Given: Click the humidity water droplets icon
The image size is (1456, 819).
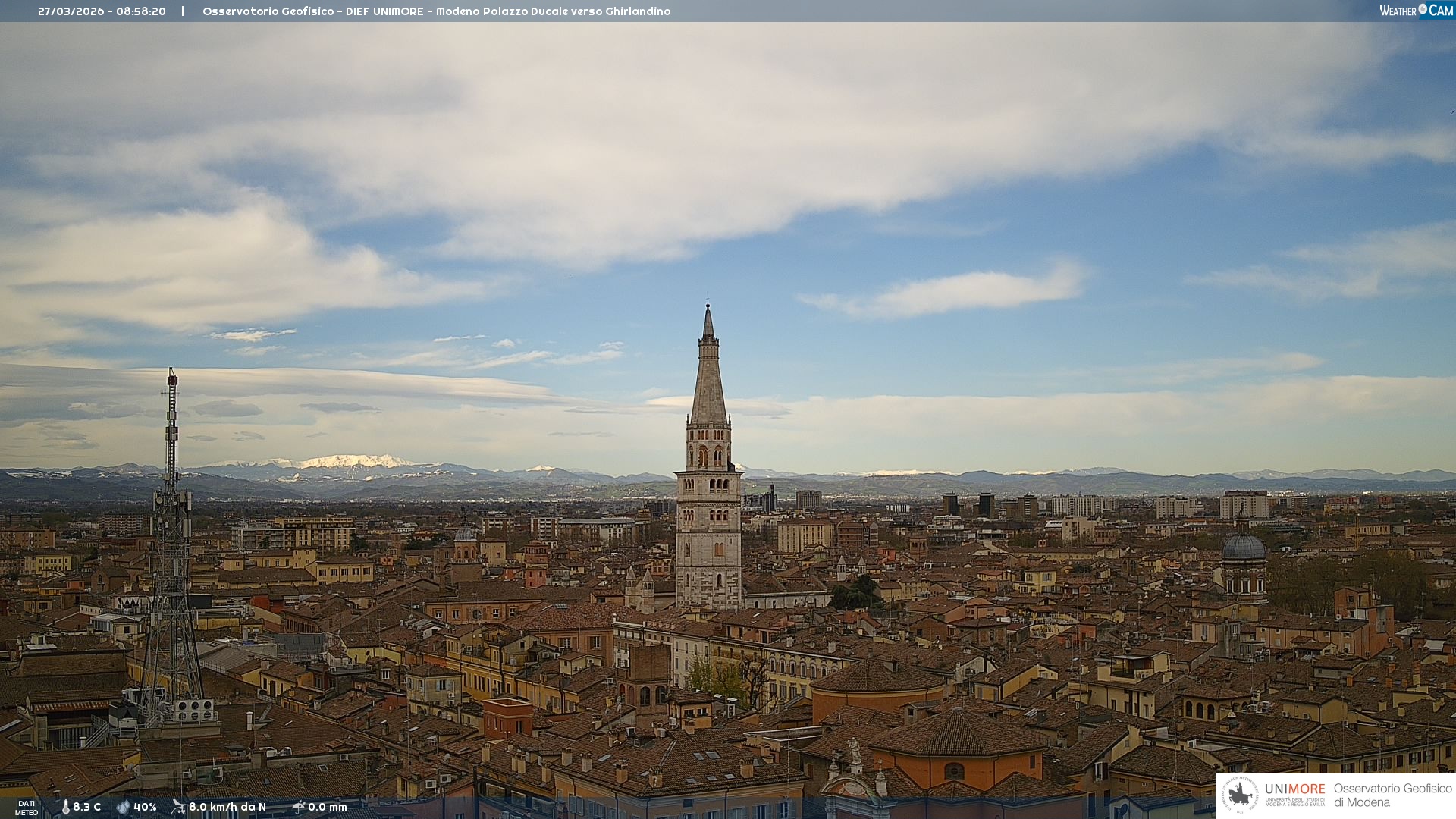Looking at the screenshot, I should click(x=123, y=807).
